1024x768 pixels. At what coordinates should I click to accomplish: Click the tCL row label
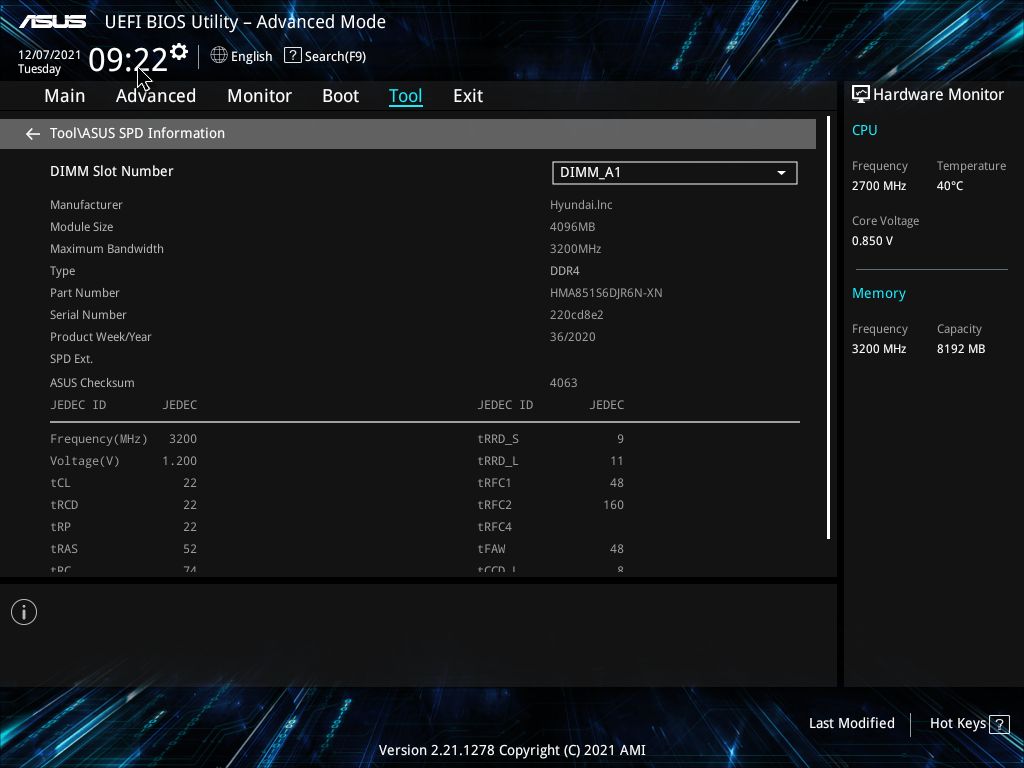[x=60, y=483]
